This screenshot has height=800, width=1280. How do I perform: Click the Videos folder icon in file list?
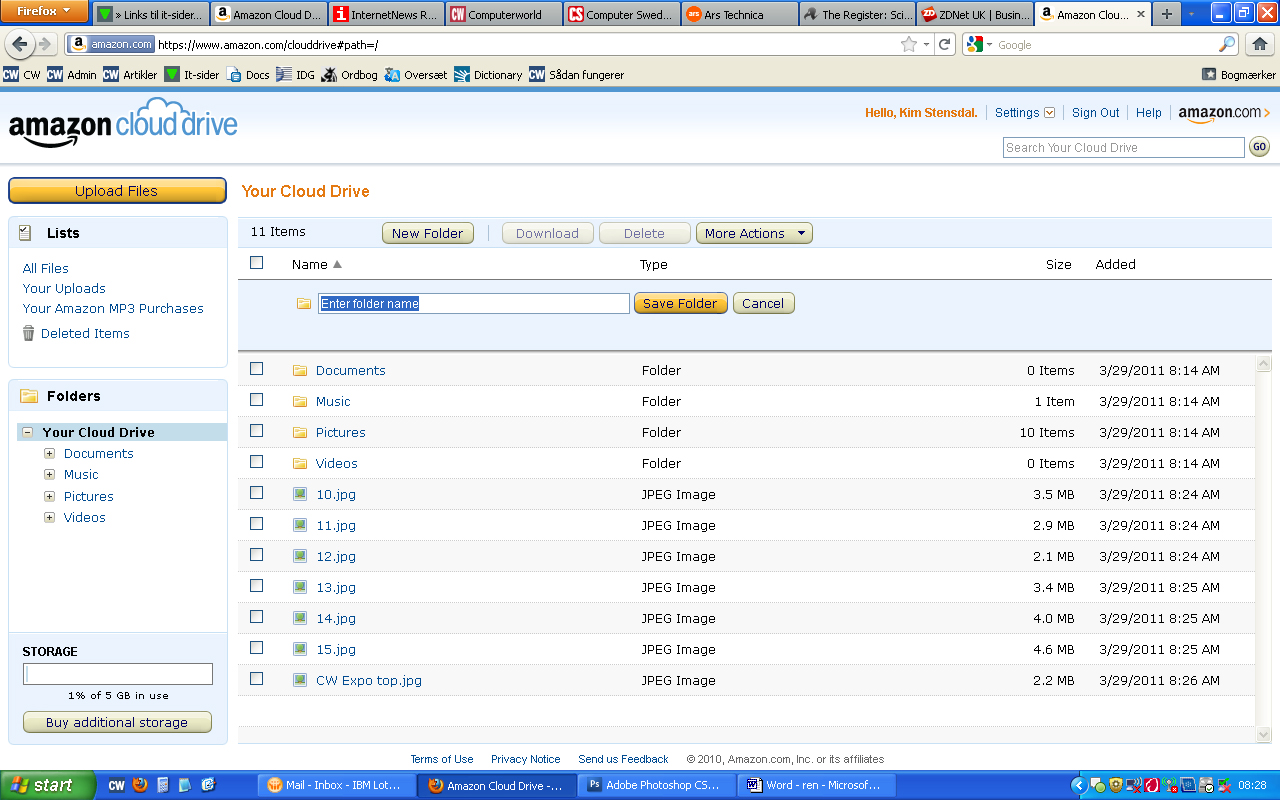pyautogui.click(x=300, y=463)
